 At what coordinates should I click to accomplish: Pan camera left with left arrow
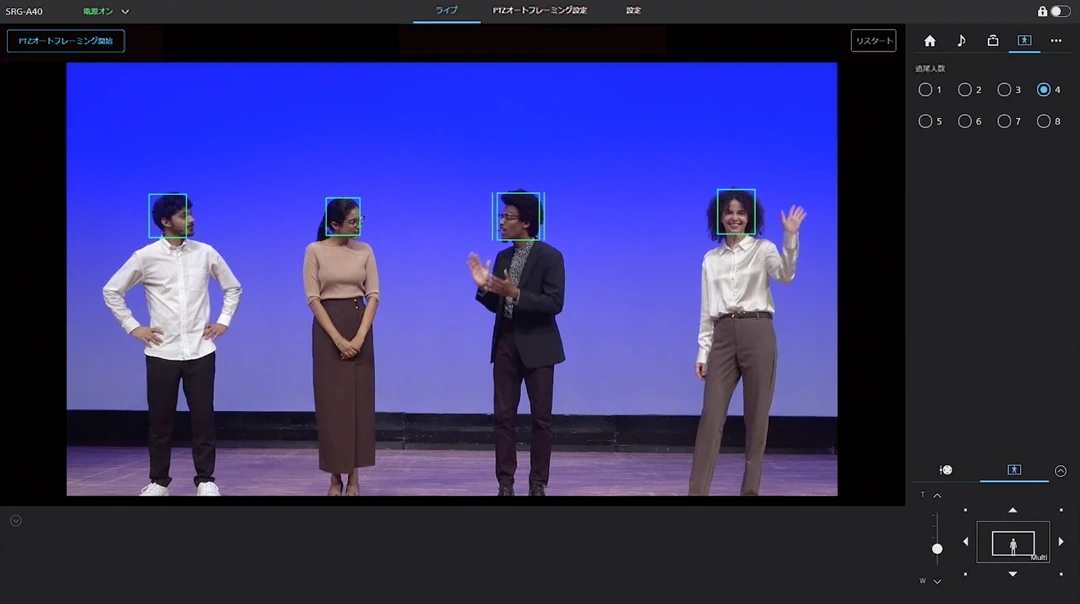click(x=966, y=542)
